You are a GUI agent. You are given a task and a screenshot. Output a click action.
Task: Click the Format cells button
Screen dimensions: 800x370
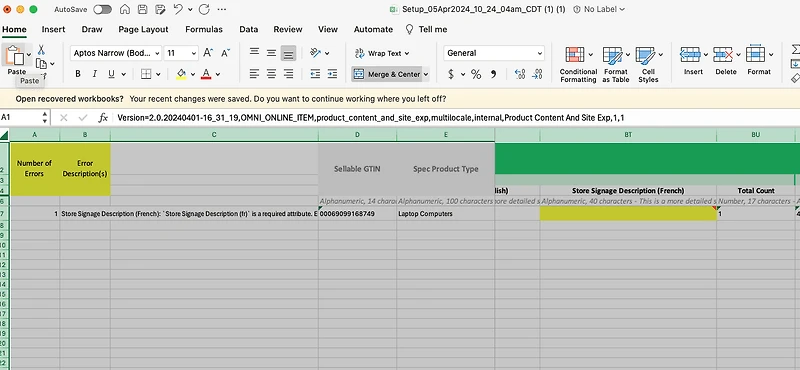pos(759,60)
